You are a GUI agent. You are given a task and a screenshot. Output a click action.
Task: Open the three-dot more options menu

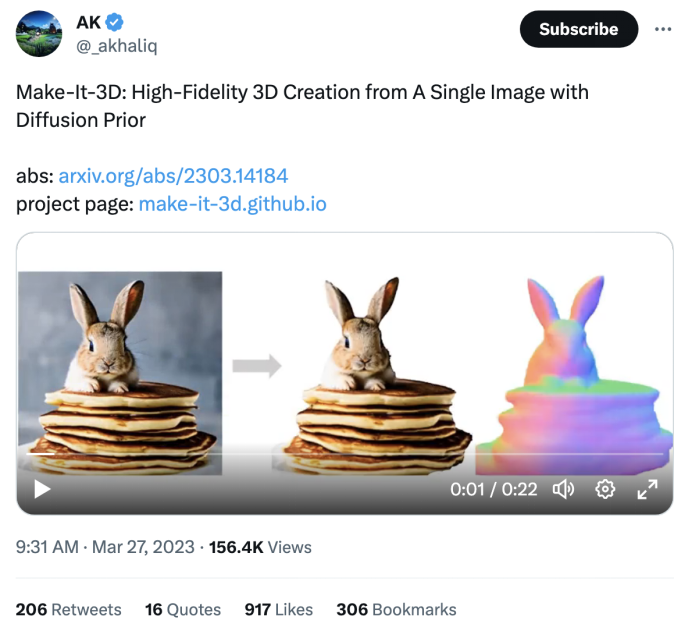point(663,29)
